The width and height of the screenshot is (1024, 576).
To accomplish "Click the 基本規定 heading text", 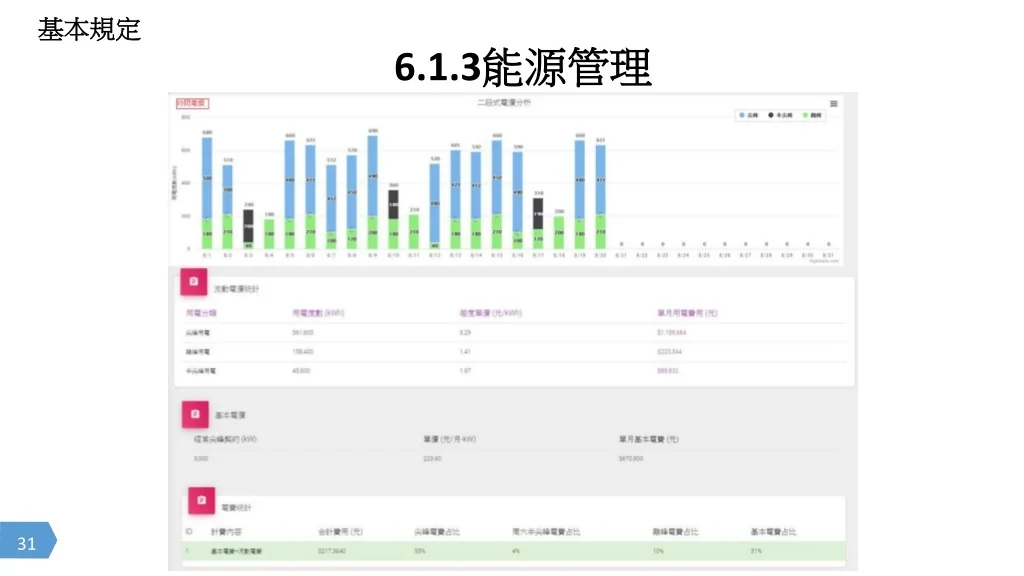I will [89, 29].
